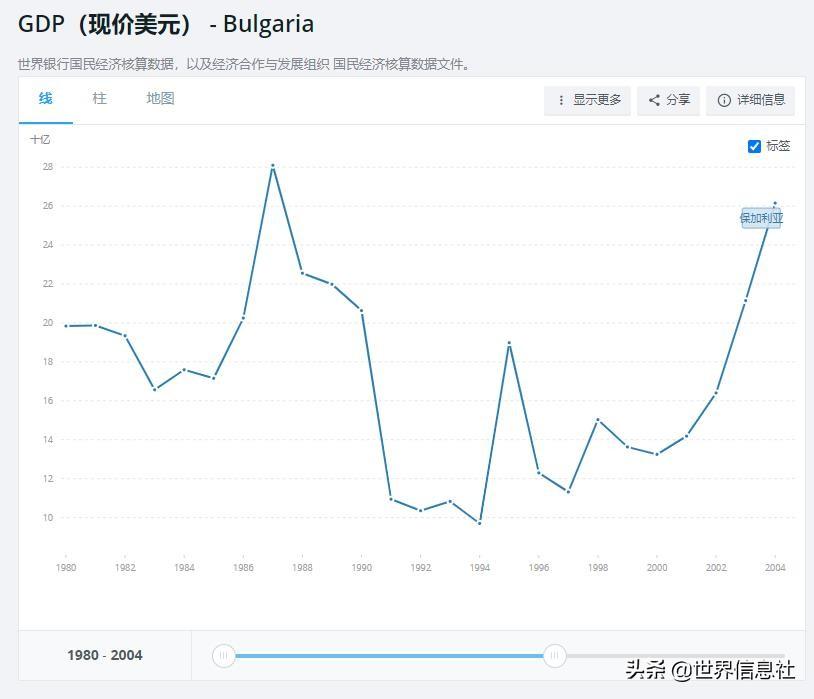Click the 1998 data point
This screenshot has height=699, width=814.
[x=598, y=420]
